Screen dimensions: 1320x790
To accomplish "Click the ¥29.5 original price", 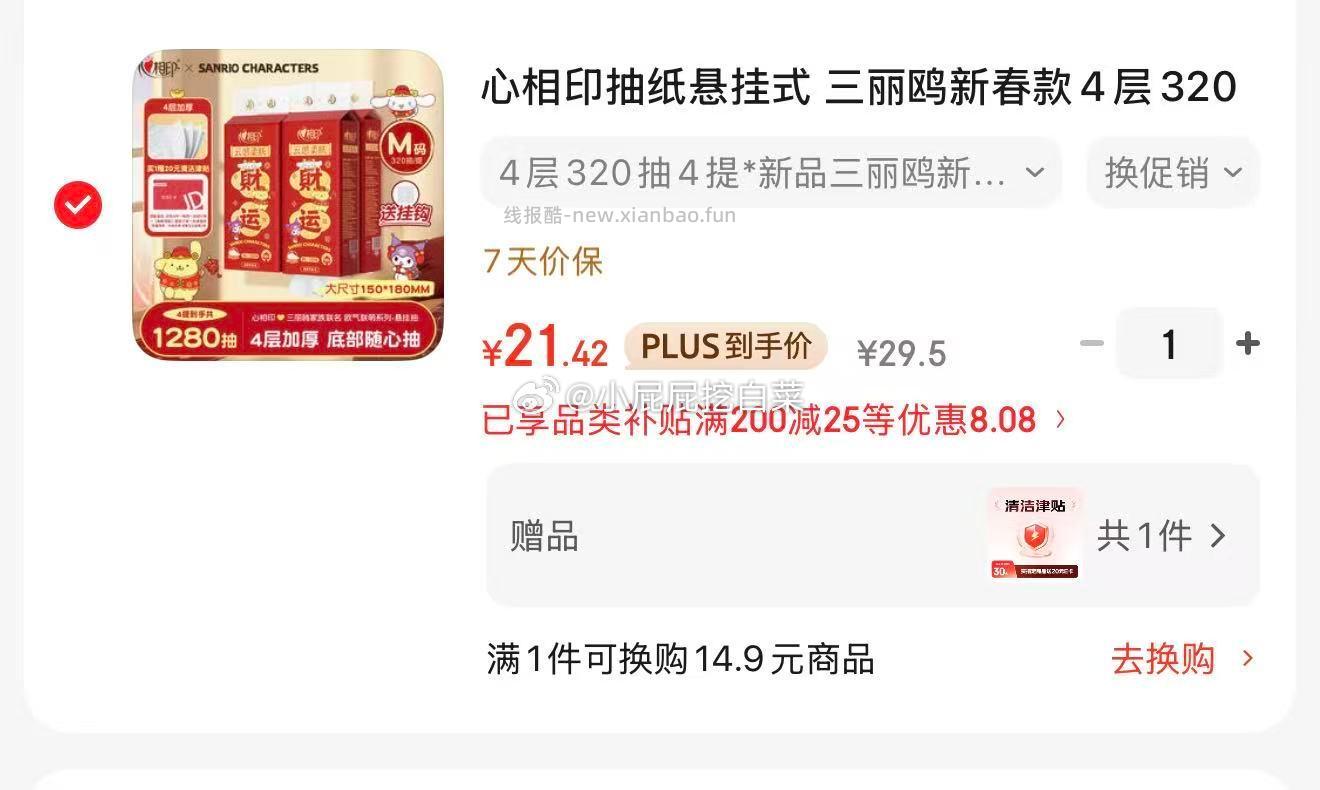I will 902,353.
